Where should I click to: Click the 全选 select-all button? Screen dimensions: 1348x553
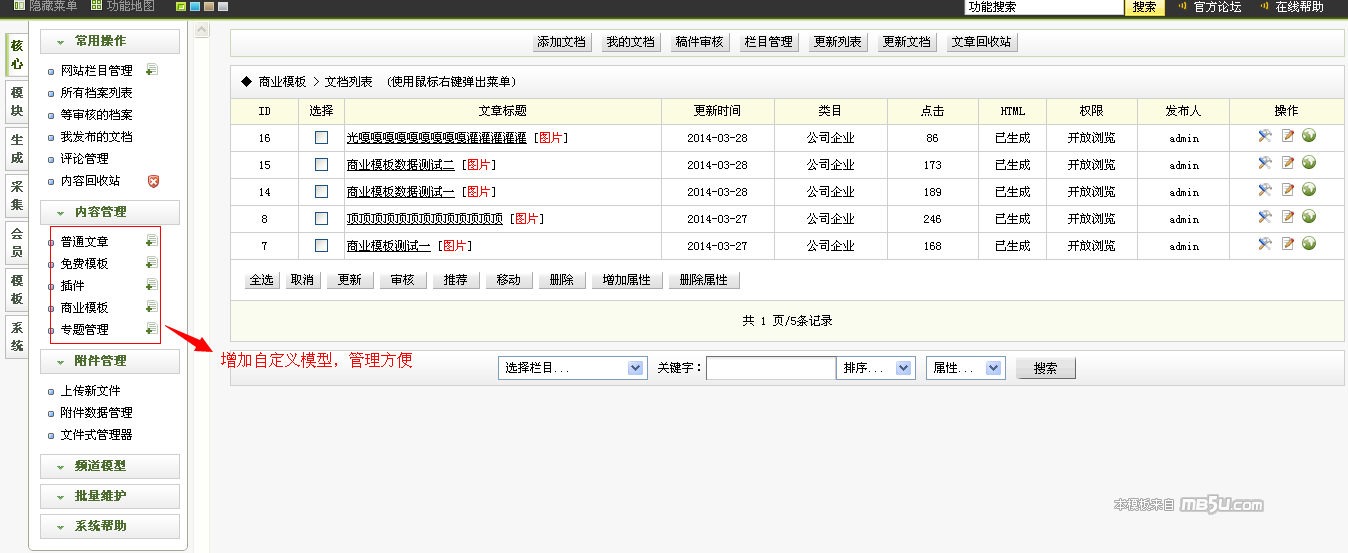pyautogui.click(x=262, y=280)
